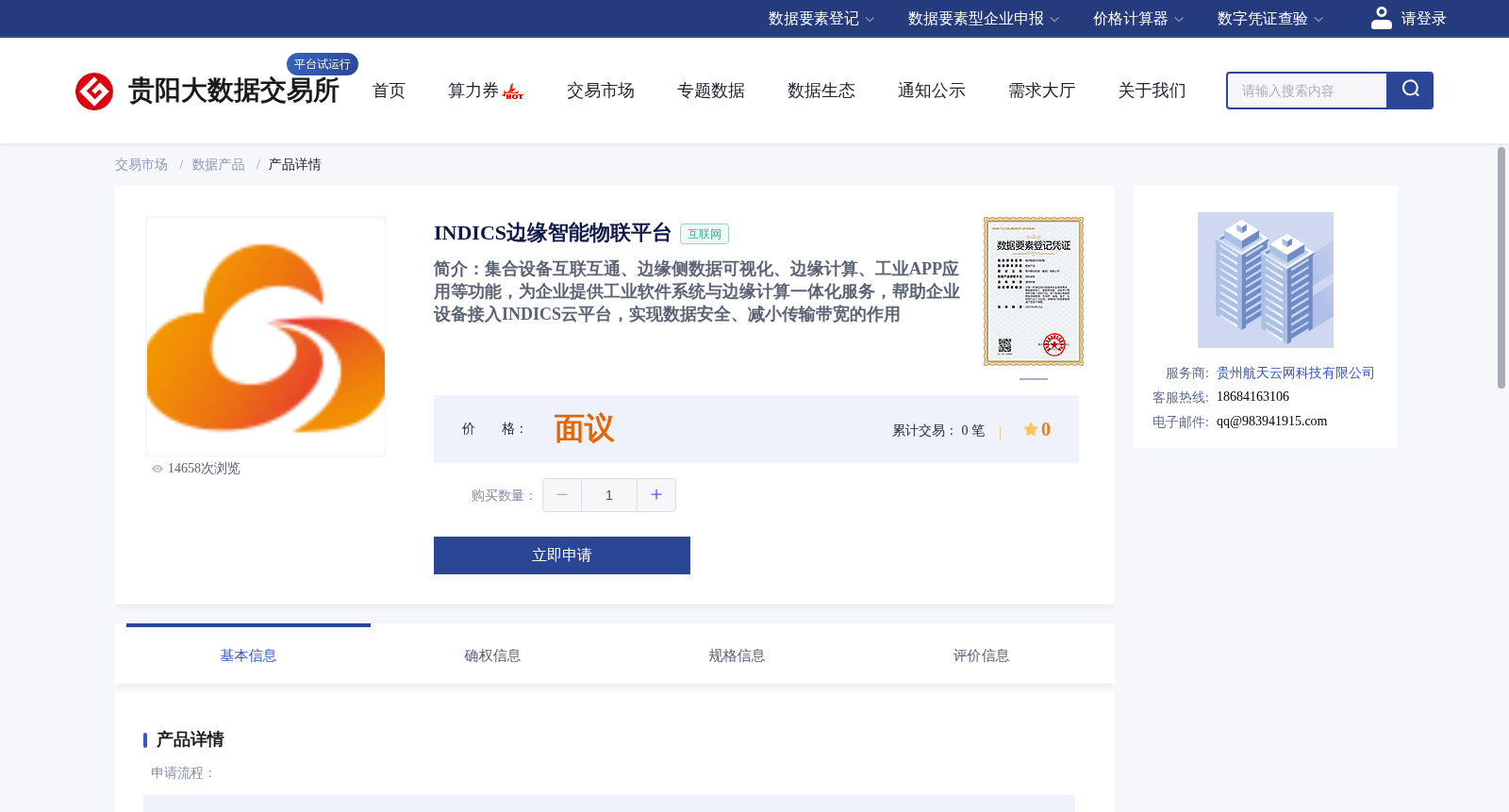Click the 累计交易 0 笔 text
Viewport: 1509px width, 812px height.
click(x=938, y=431)
